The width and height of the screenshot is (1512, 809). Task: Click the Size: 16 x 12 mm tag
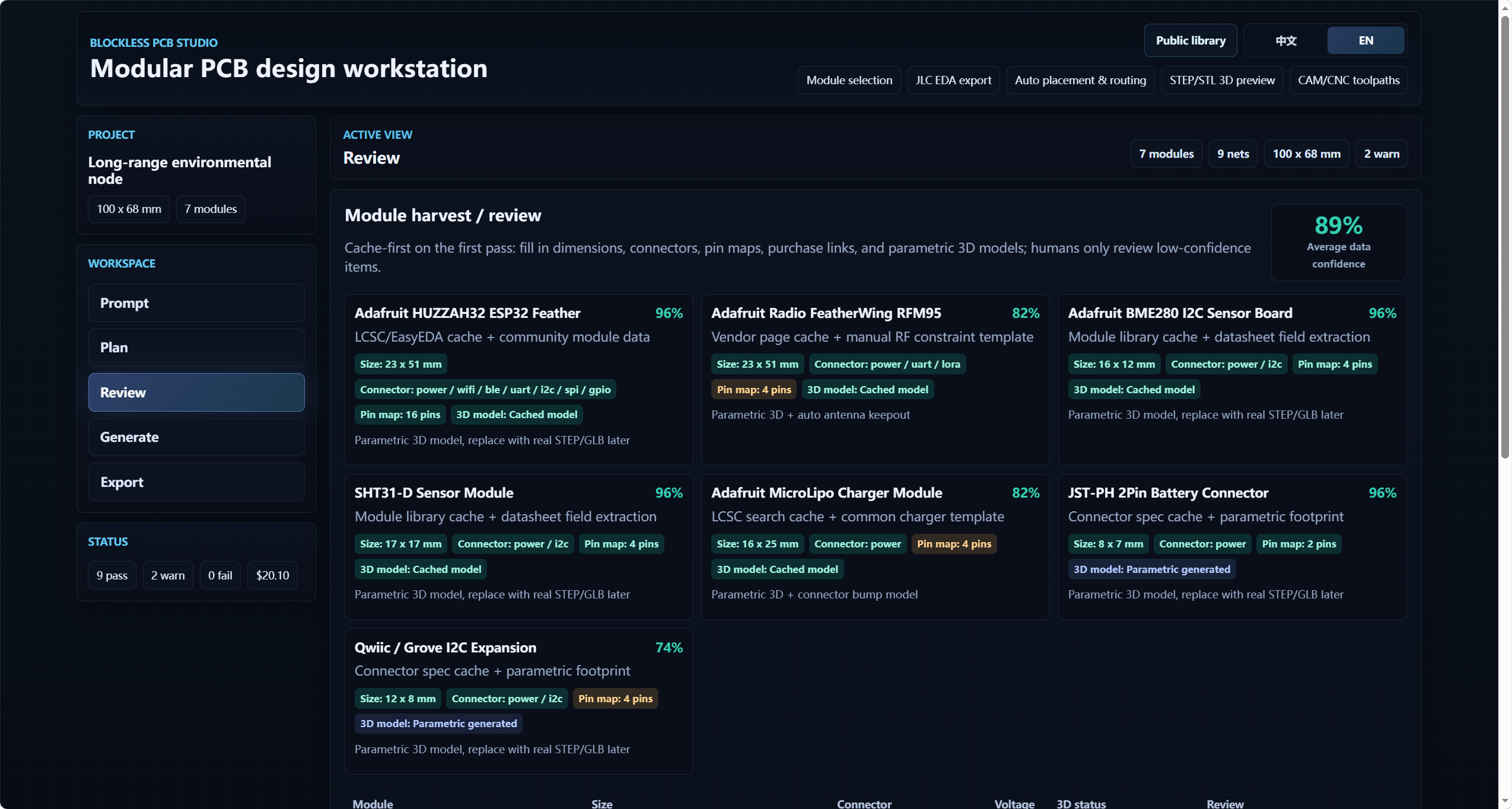(1113, 364)
